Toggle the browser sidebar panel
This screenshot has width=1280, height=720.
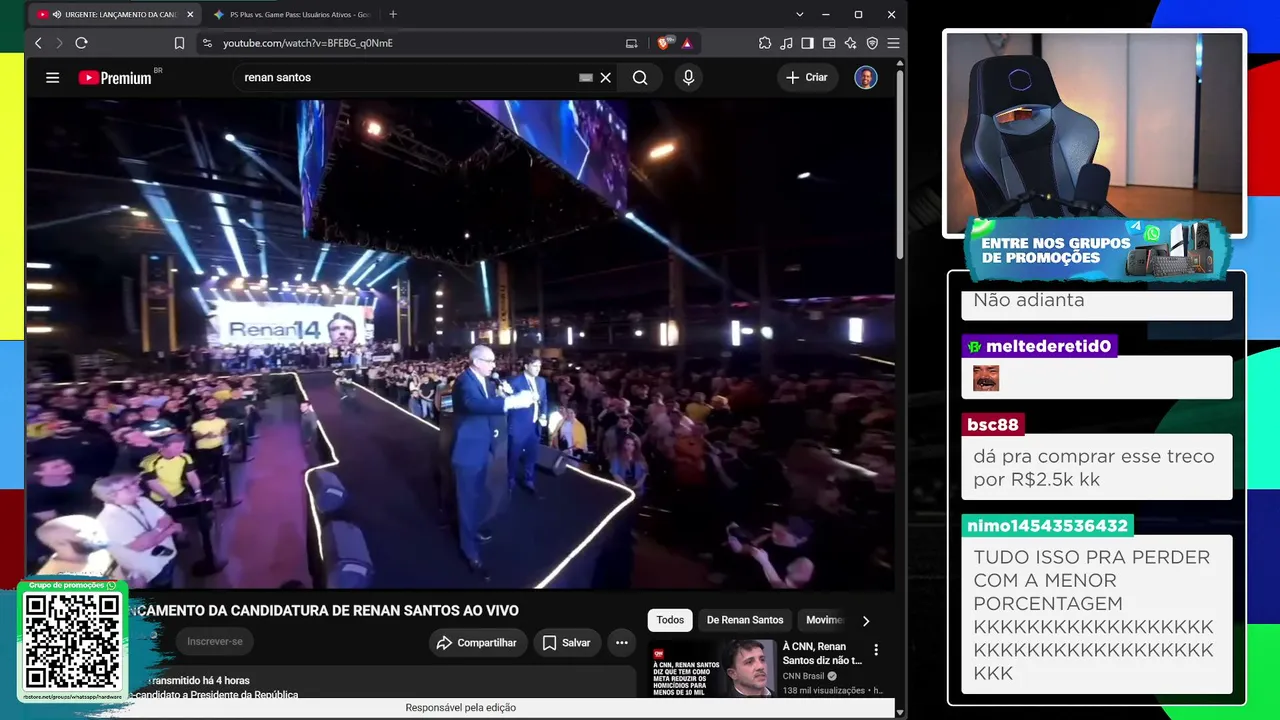tap(807, 43)
